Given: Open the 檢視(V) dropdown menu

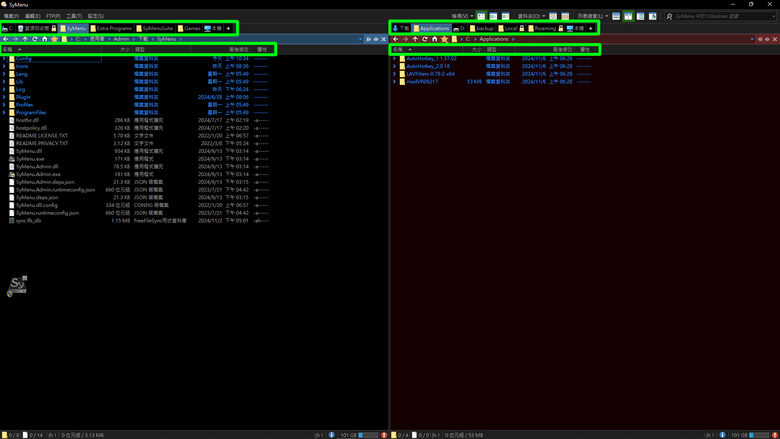Looking at the screenshot, I should tap(462, 16).
